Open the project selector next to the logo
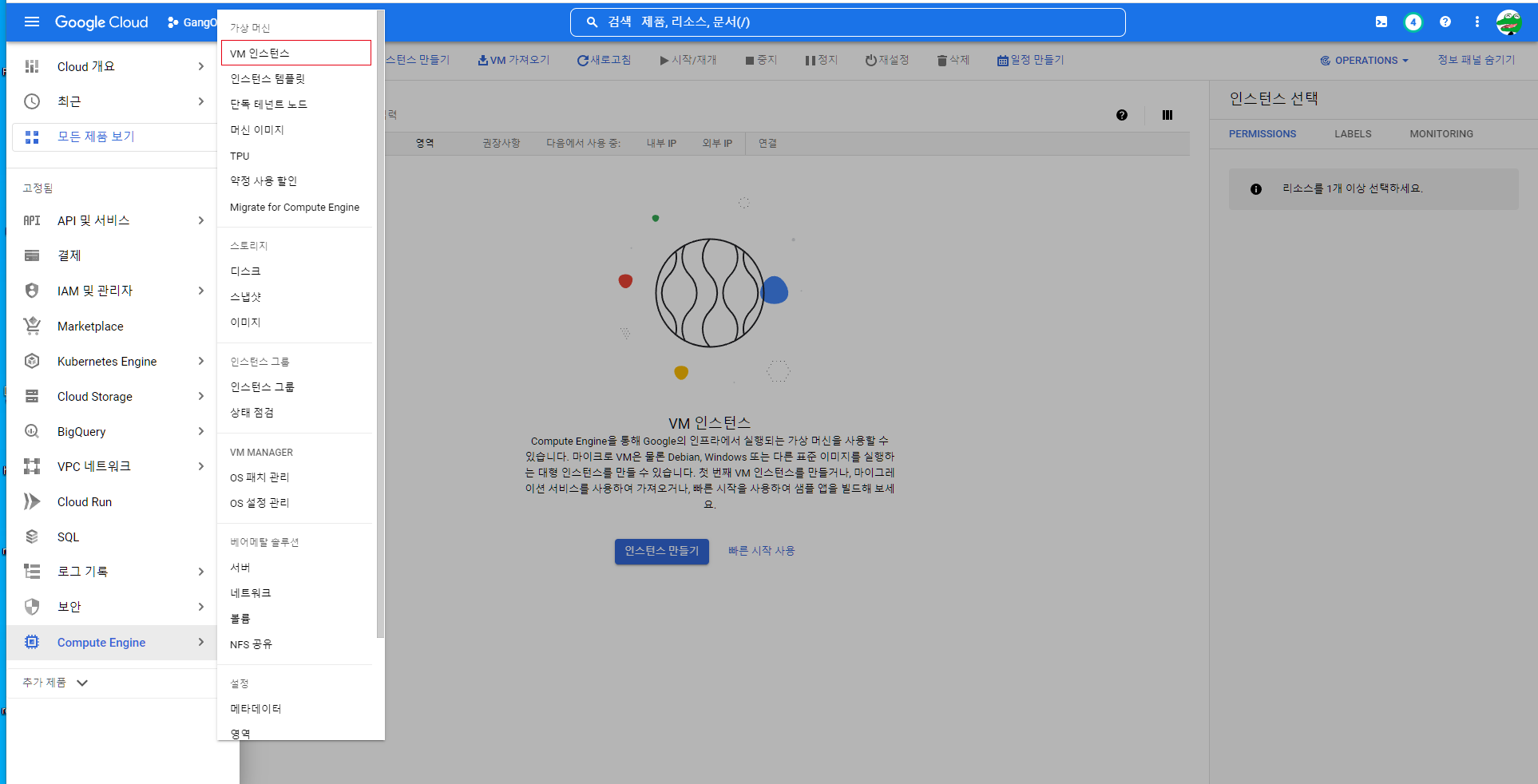 click(x=192, y=22)
